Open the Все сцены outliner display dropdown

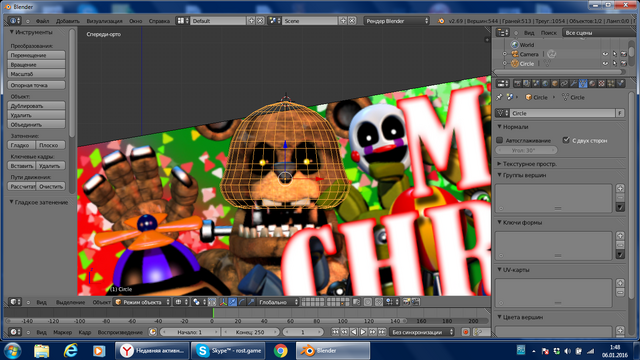[598, 33]
